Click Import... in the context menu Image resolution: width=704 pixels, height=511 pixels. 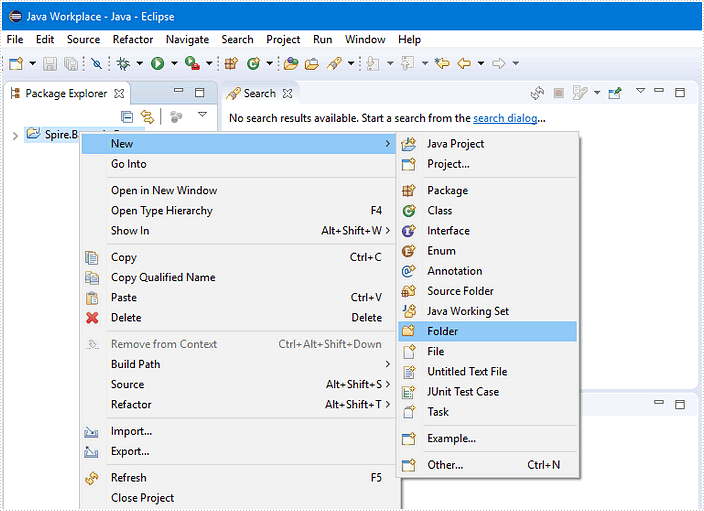click(238, 431)
